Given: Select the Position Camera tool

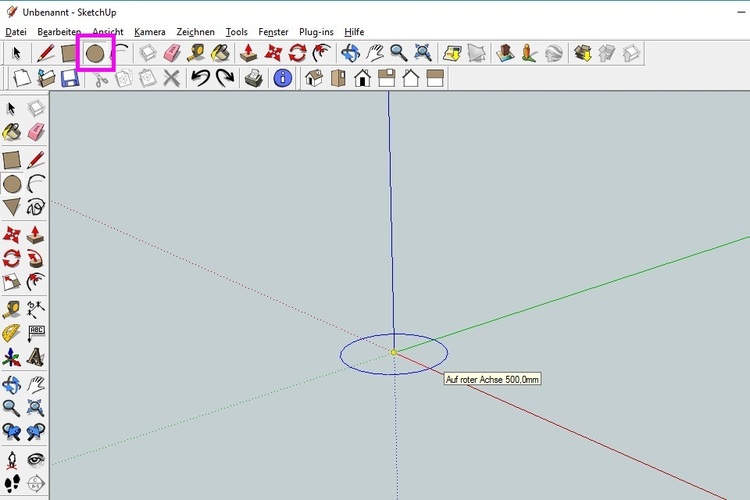Looking at the screenshot, I should (11, 460).
